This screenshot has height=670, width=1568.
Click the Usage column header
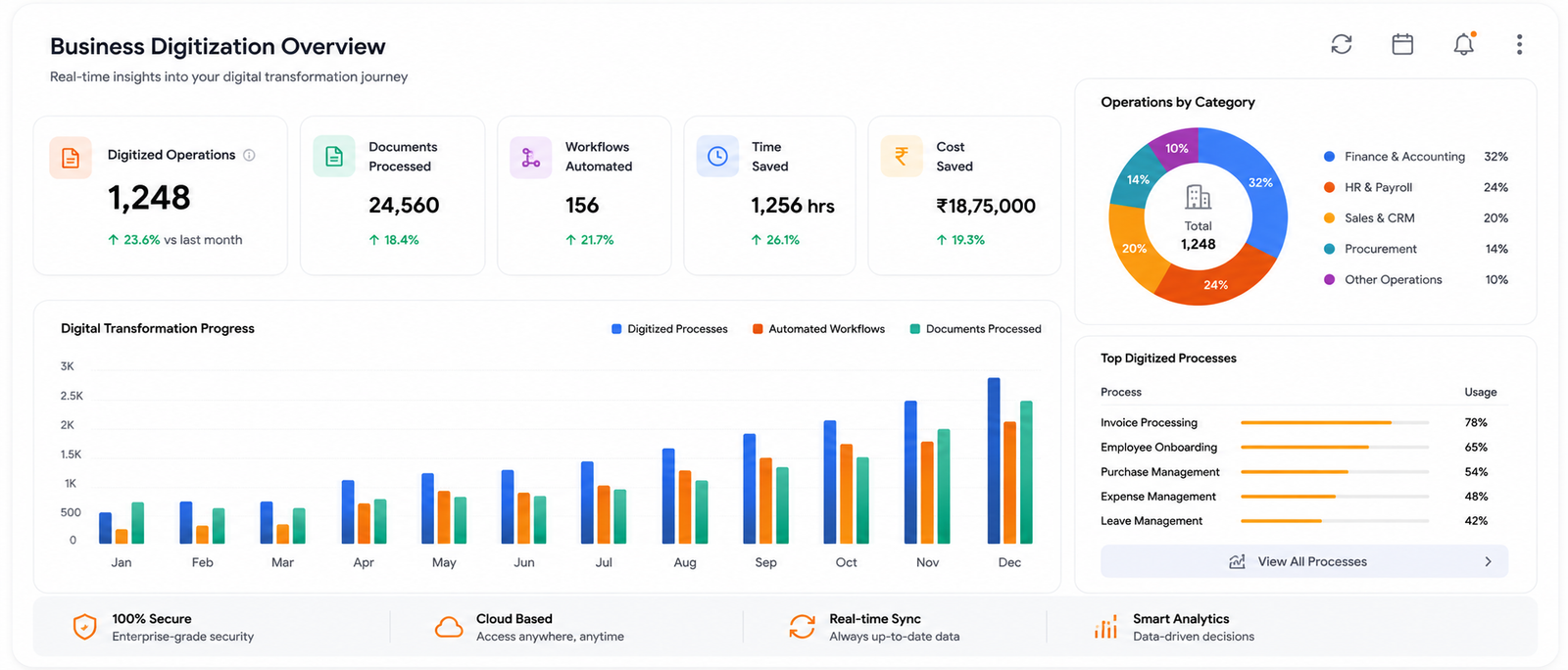[1480, 392]
